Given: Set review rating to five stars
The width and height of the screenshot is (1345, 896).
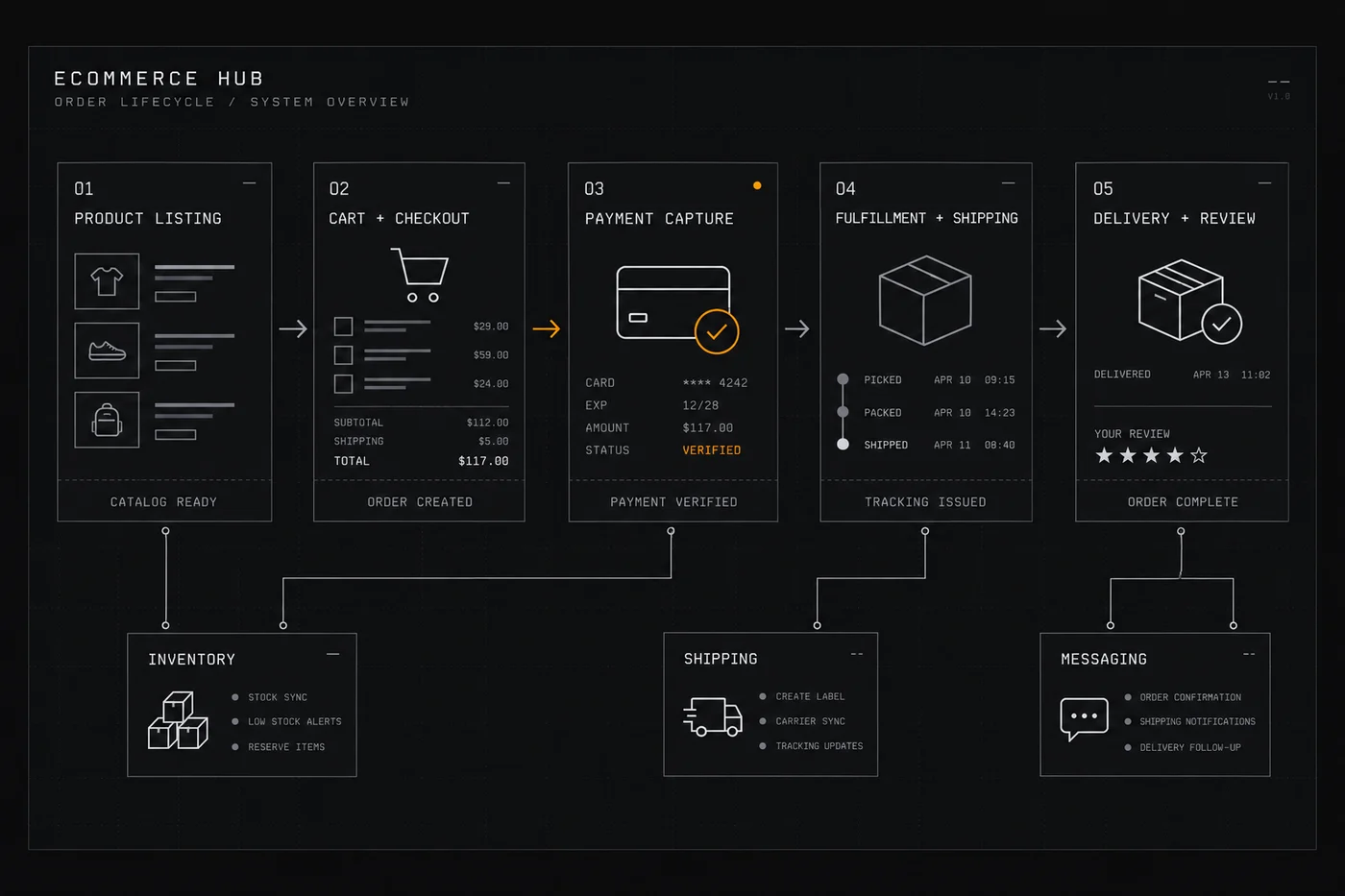Looking at the screenshot, I should [x=1199, y=455].
